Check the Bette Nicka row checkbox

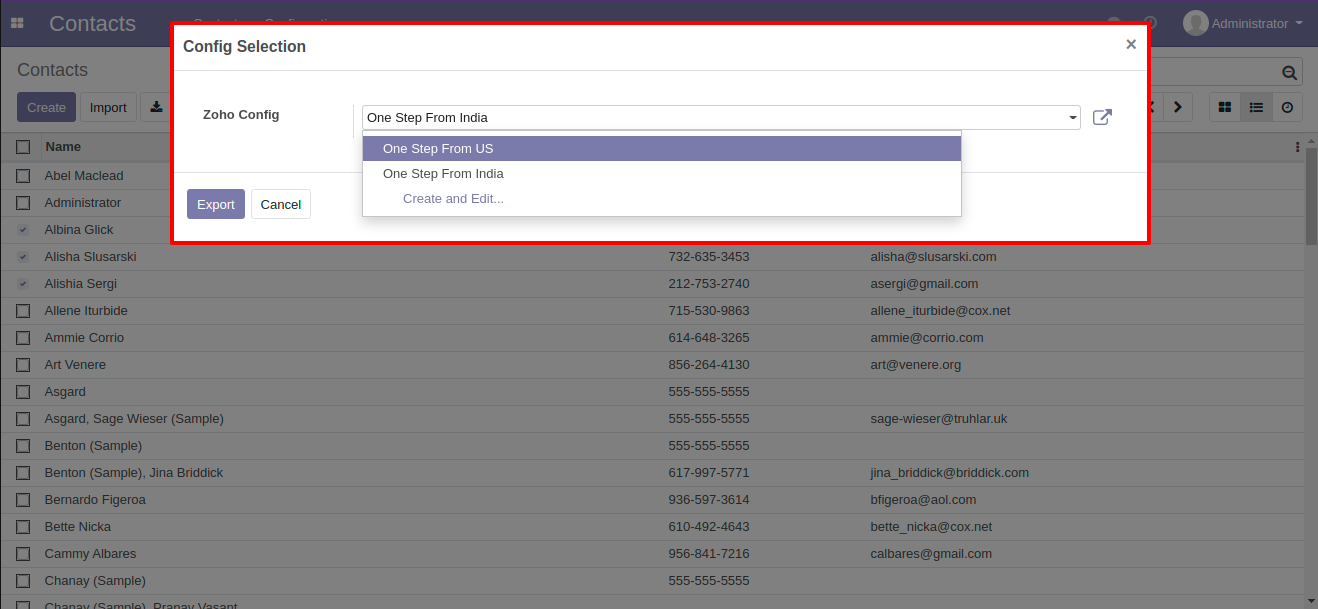(23, 527)
